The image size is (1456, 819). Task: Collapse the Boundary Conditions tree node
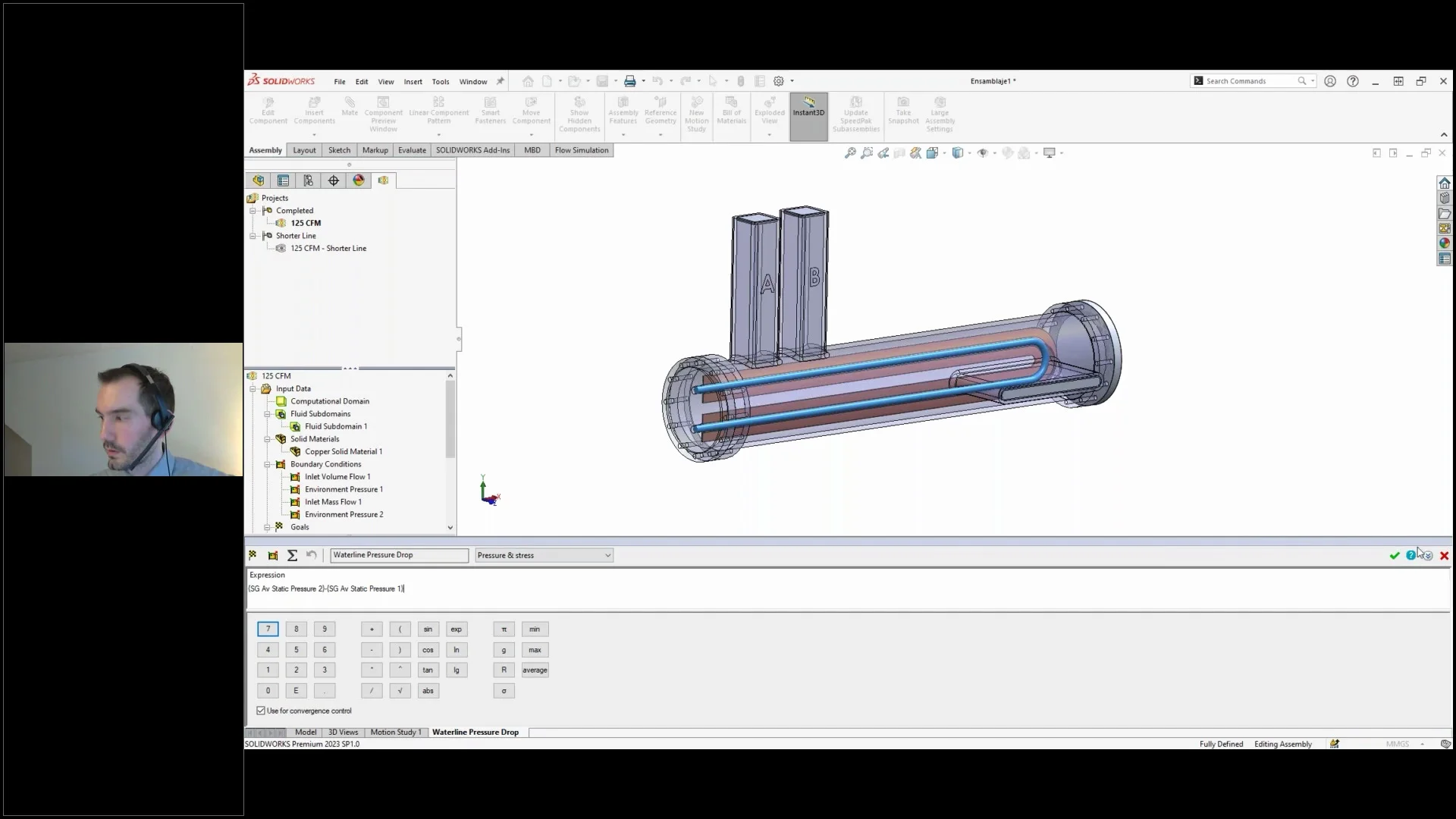(x=267, y=464)
